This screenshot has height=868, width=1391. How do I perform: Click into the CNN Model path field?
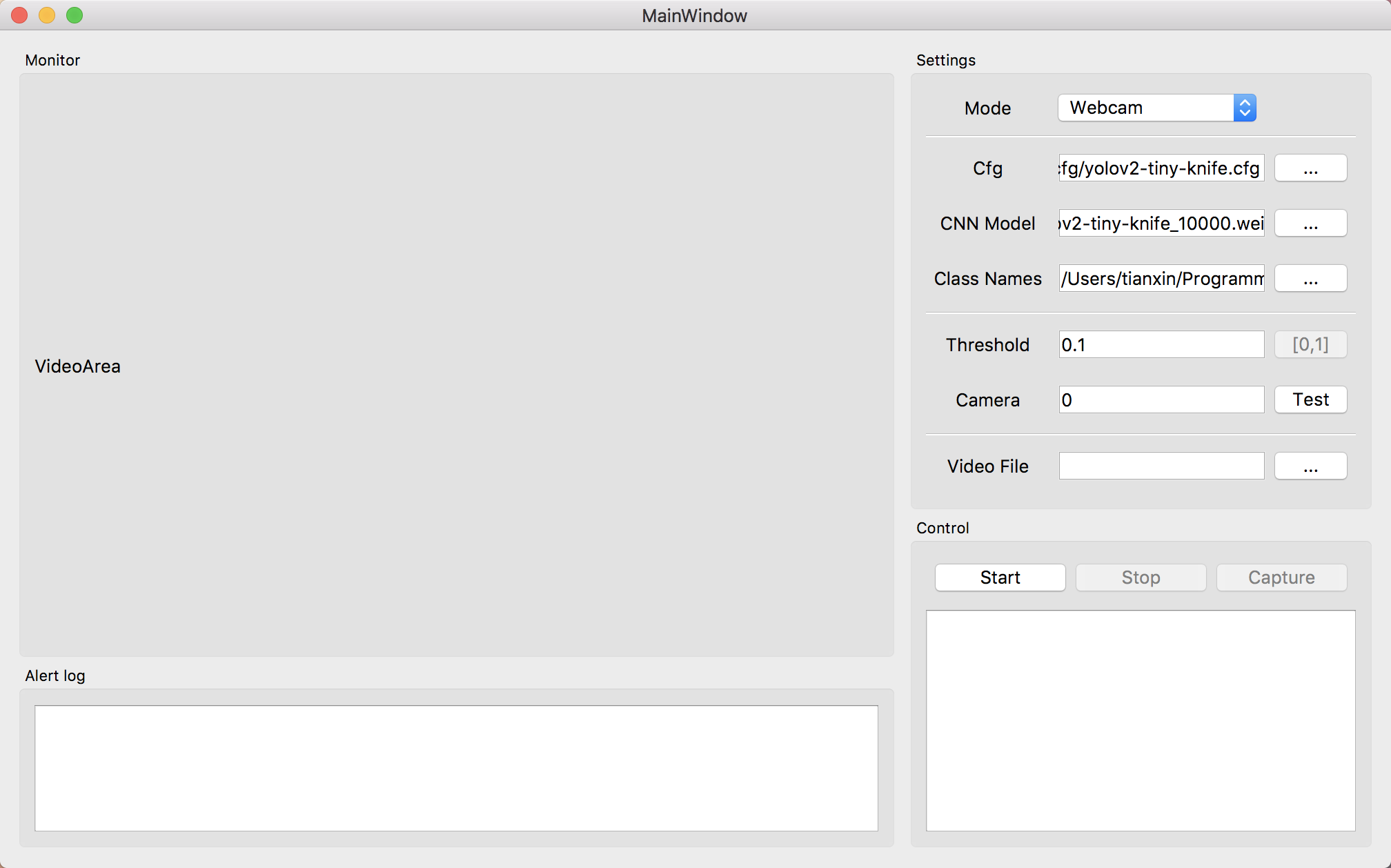(1161, 223)
